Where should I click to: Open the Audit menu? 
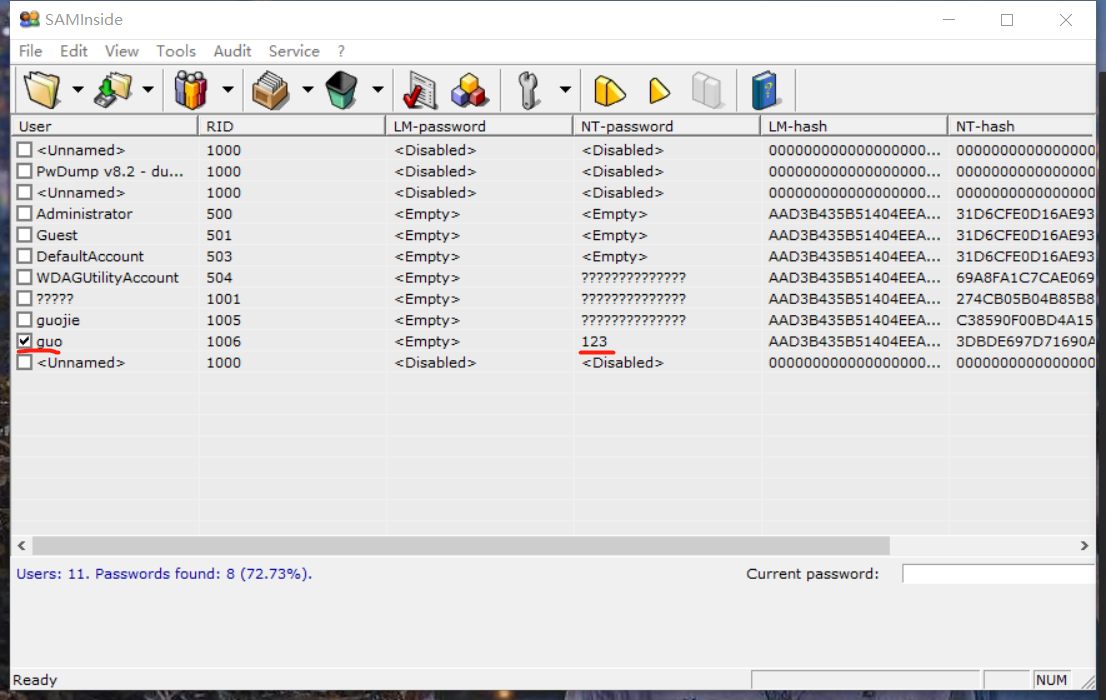(232, 51)
